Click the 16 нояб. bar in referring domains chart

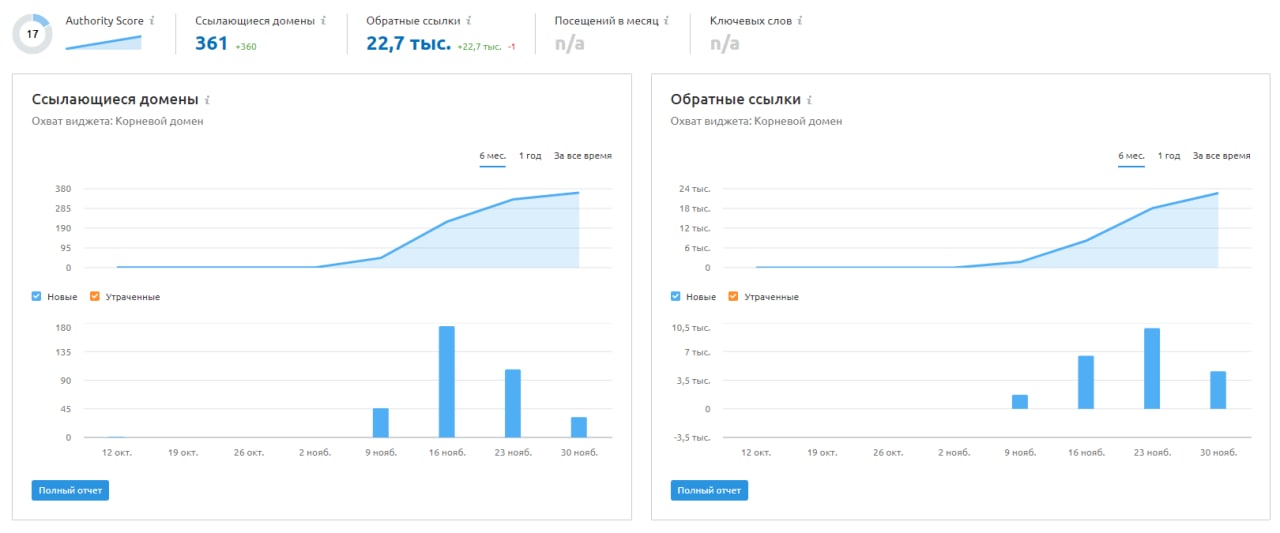[447, 382]
